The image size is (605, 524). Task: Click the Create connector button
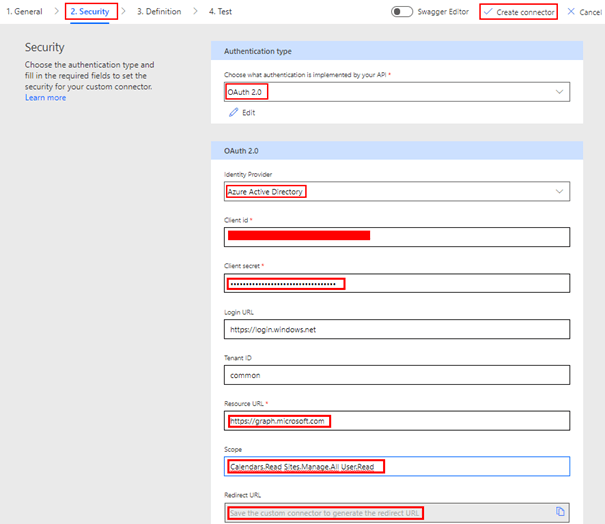524,12
